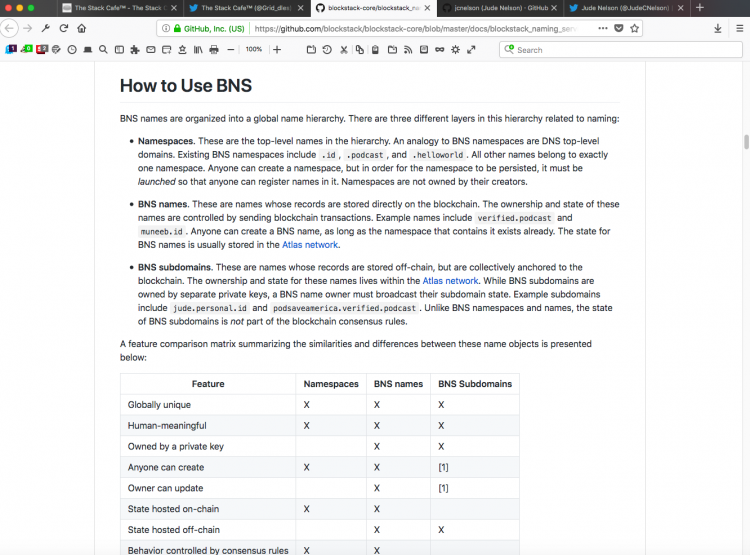The width and height of the screenshot is (750, 555).
Task: Click the magnifier find icon in toolbar
Action: click(x=103, y=50)
